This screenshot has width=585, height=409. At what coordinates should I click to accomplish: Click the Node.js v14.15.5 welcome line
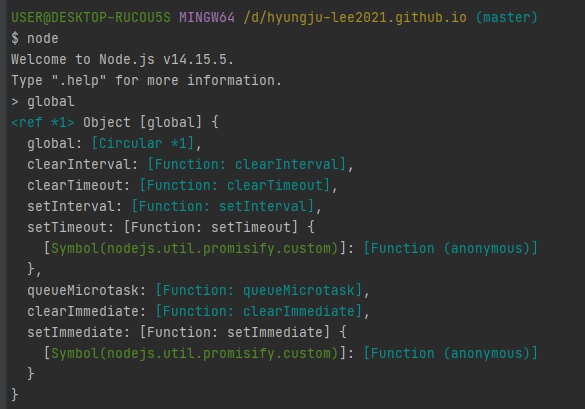point(122,59)
